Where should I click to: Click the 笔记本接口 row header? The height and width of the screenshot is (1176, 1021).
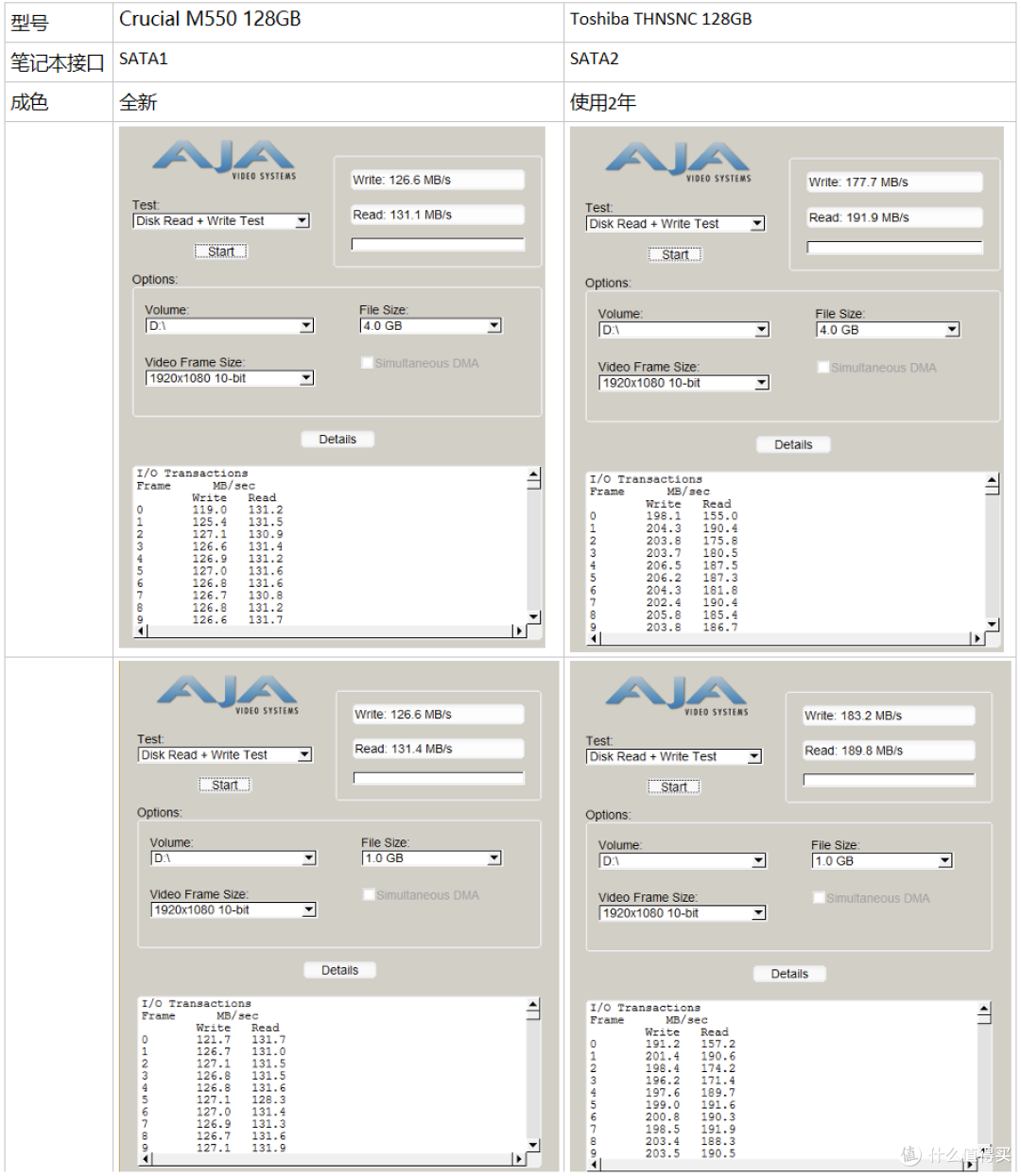[x=59, y=62]
